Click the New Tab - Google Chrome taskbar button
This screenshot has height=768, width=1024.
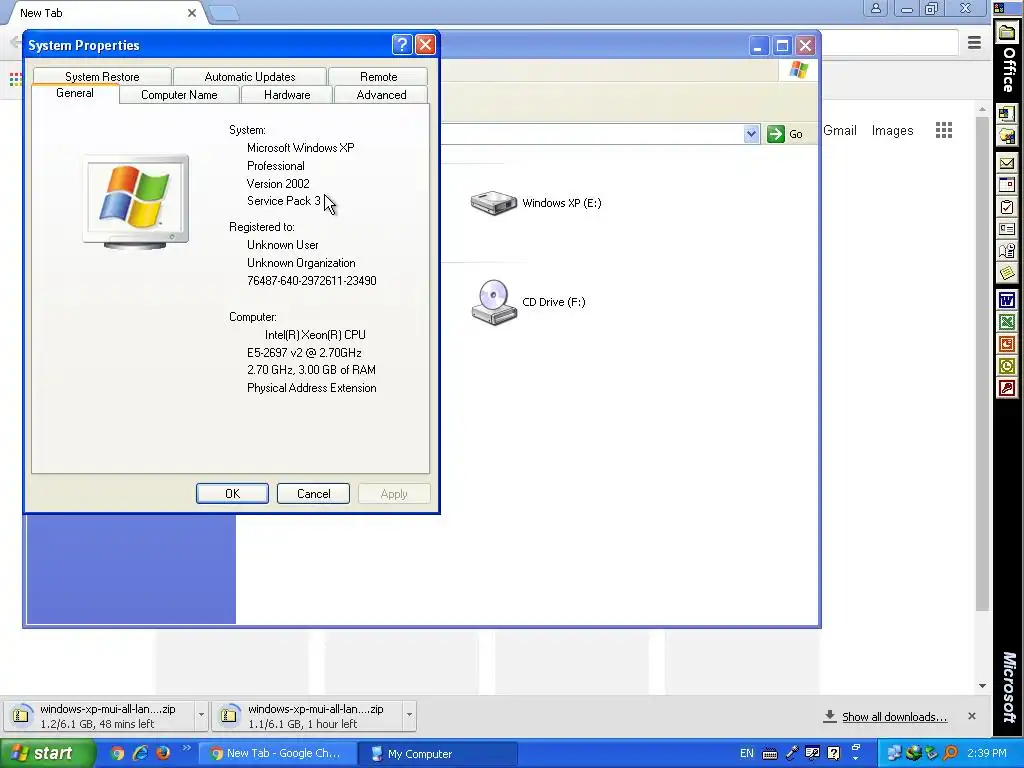(x=278, y=754)
